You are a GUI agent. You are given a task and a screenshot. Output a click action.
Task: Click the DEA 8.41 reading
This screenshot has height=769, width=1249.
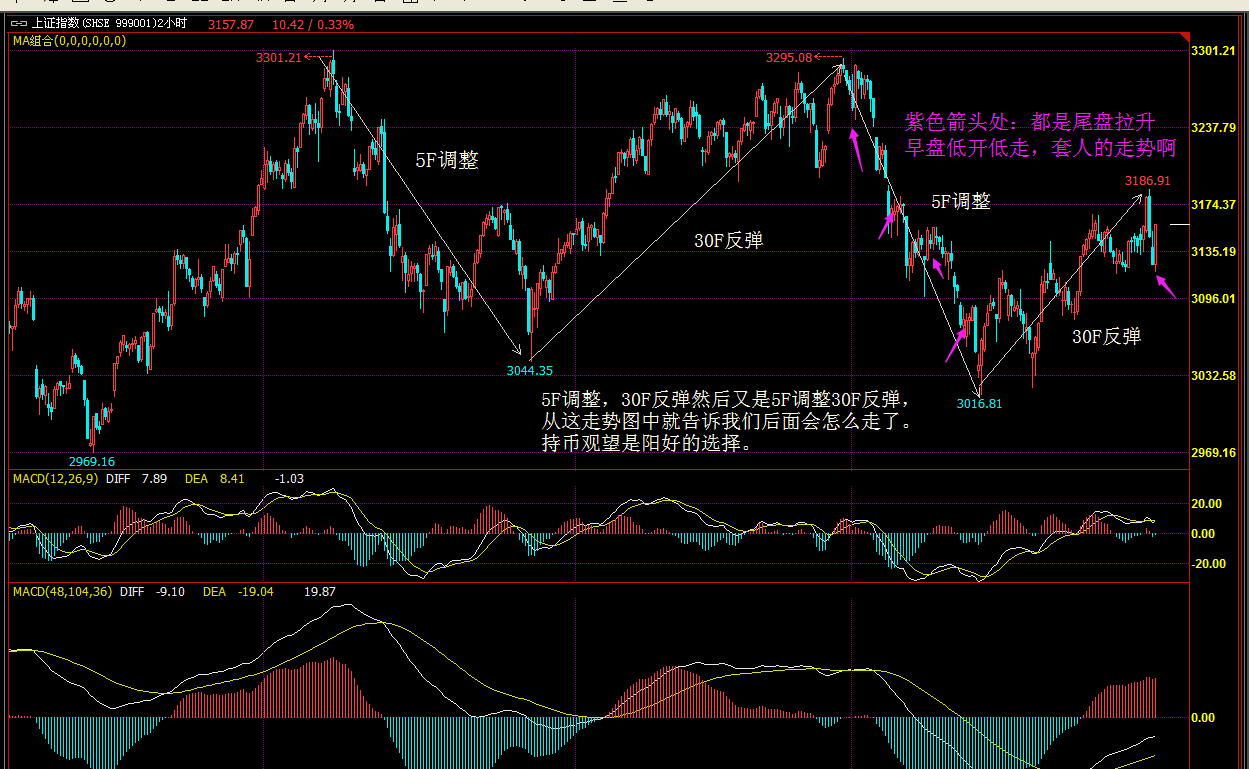click(215, 479)
